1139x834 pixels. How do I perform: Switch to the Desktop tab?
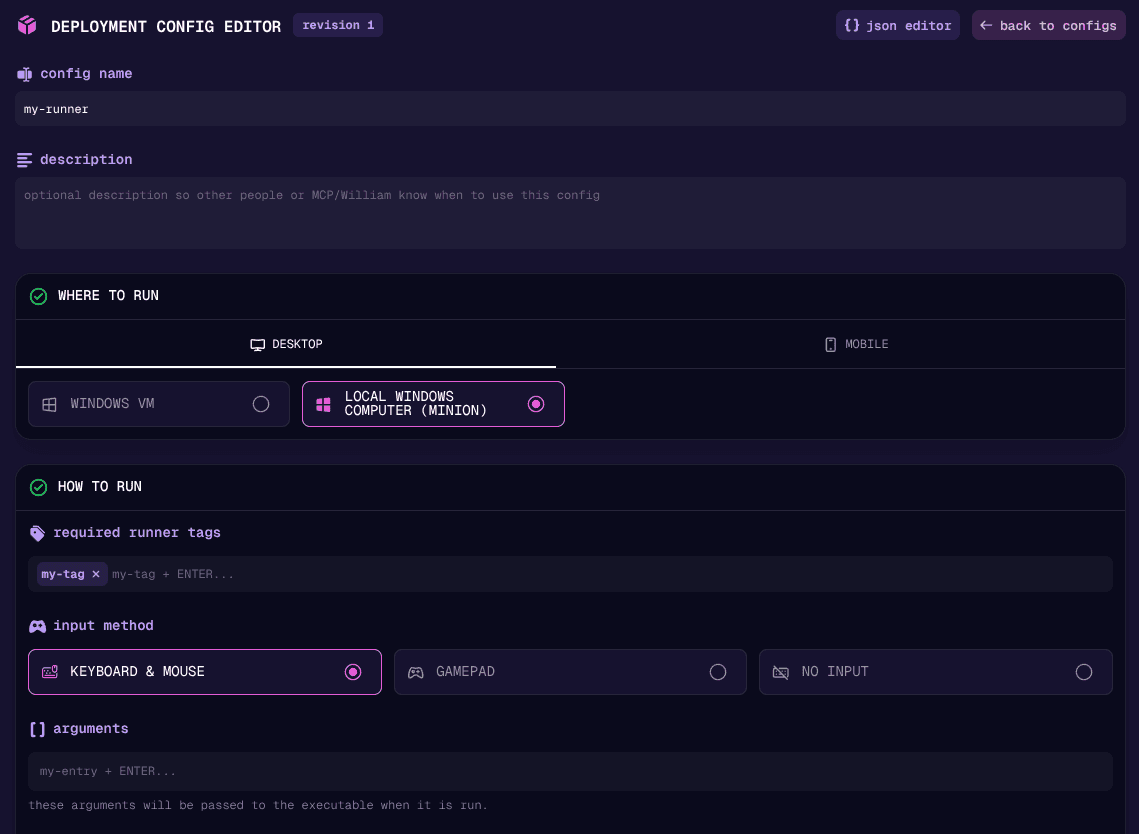tap(286, 344)
